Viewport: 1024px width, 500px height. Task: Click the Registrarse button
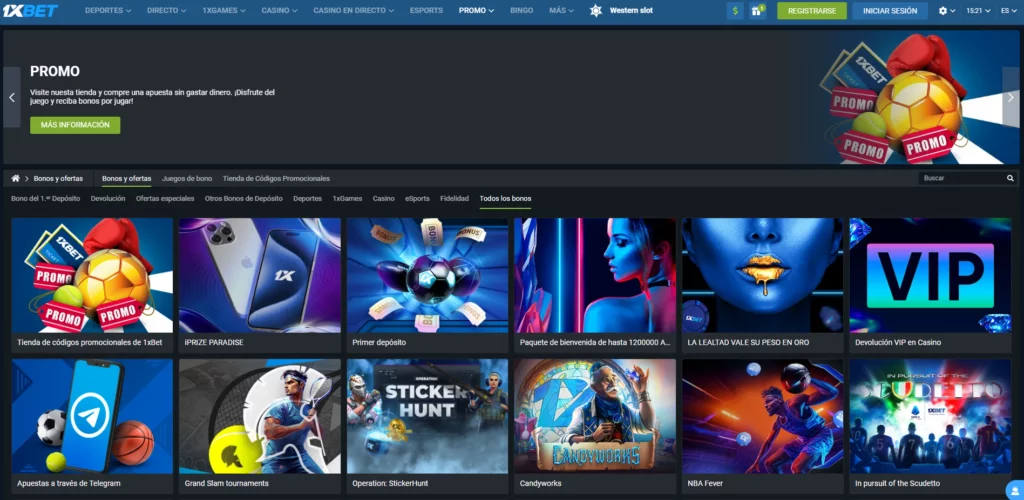point(811,11)
